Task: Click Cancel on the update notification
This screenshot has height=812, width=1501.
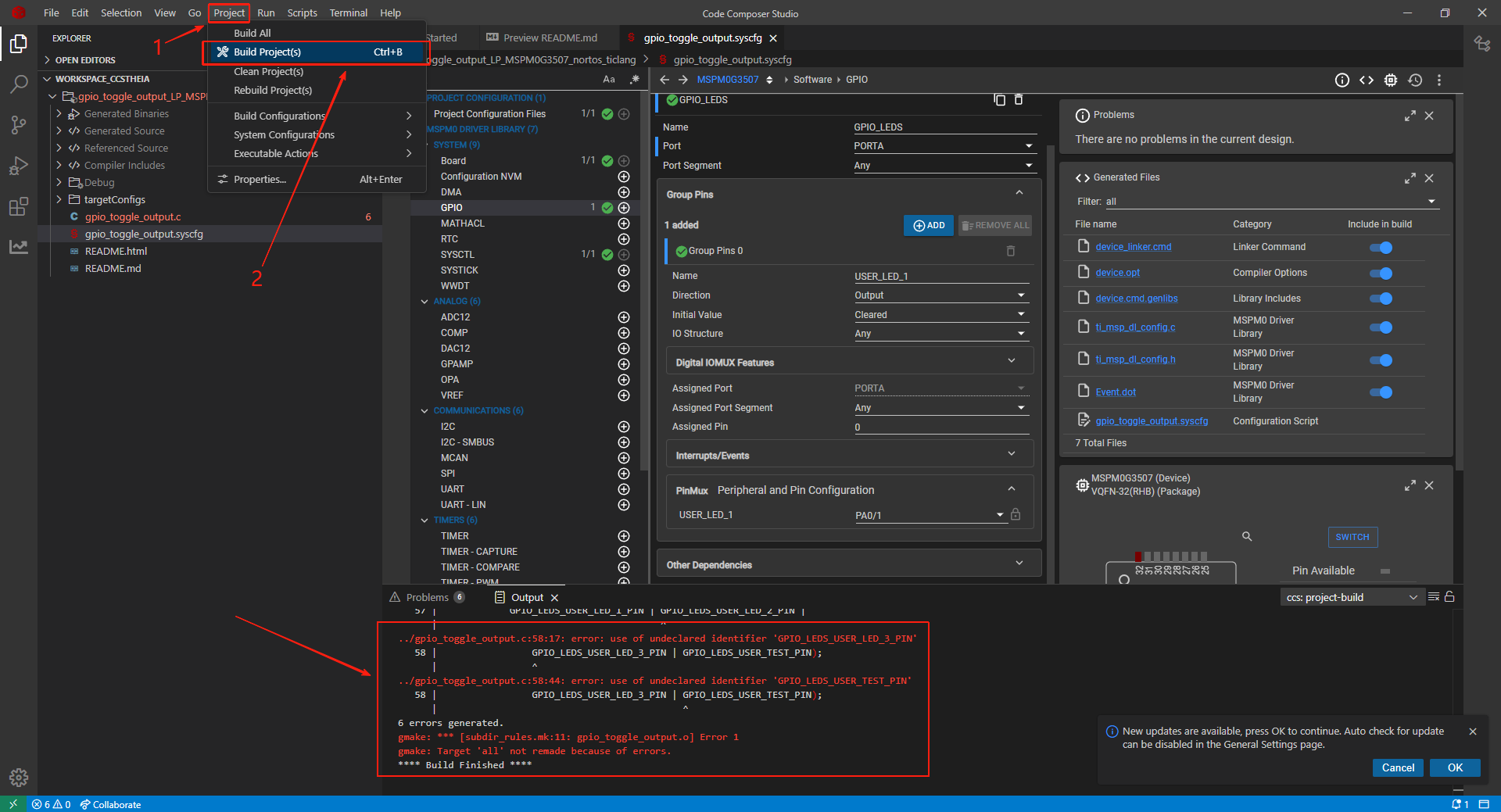Action: tap(1398, 767)
